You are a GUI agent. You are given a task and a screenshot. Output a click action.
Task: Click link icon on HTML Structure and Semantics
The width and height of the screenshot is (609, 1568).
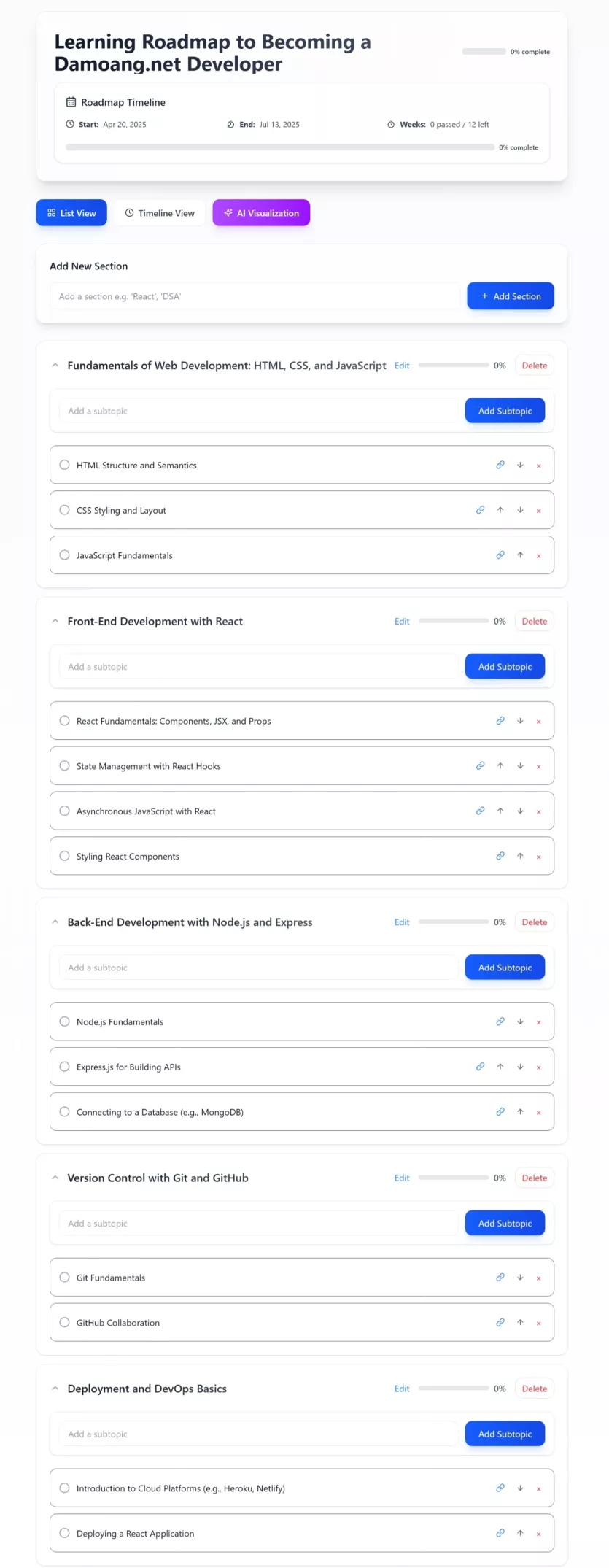(x=500, y=465)
